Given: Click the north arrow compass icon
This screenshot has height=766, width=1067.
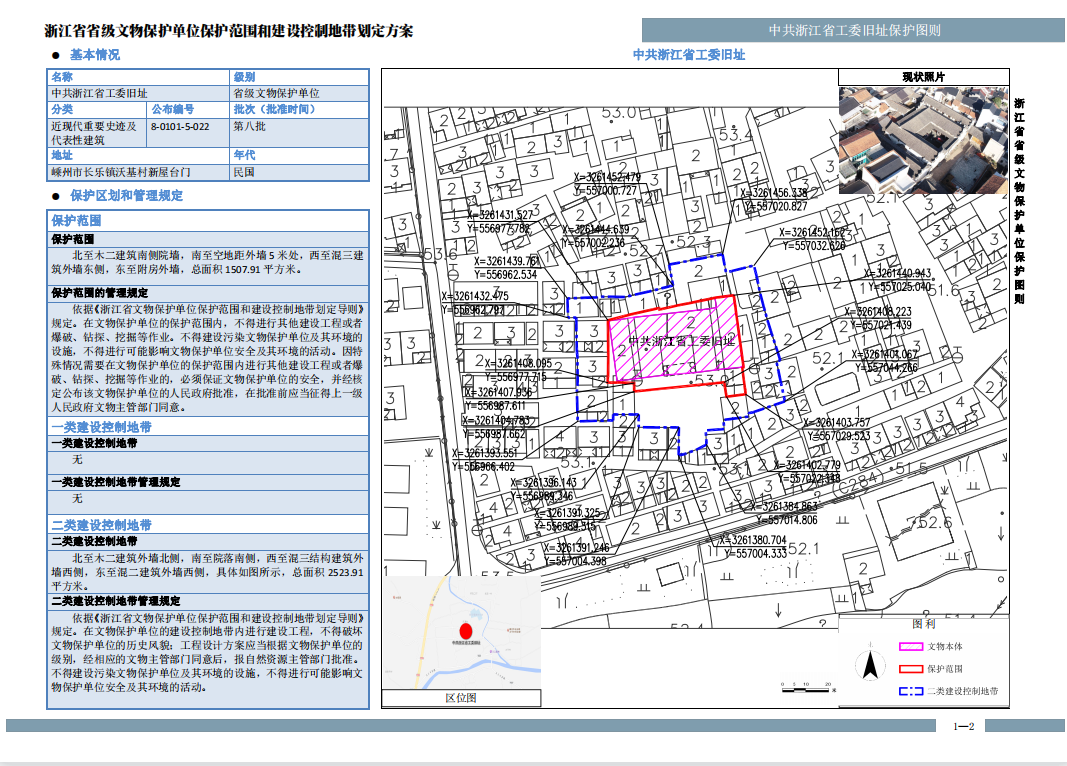Looking at the screenshot, I should (x=870, y=664).
